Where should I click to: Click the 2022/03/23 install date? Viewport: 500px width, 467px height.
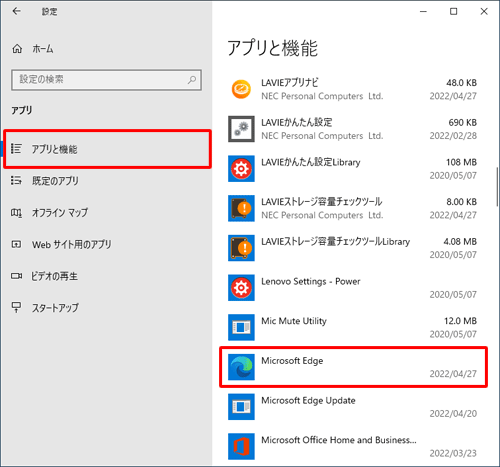[453, 453]
